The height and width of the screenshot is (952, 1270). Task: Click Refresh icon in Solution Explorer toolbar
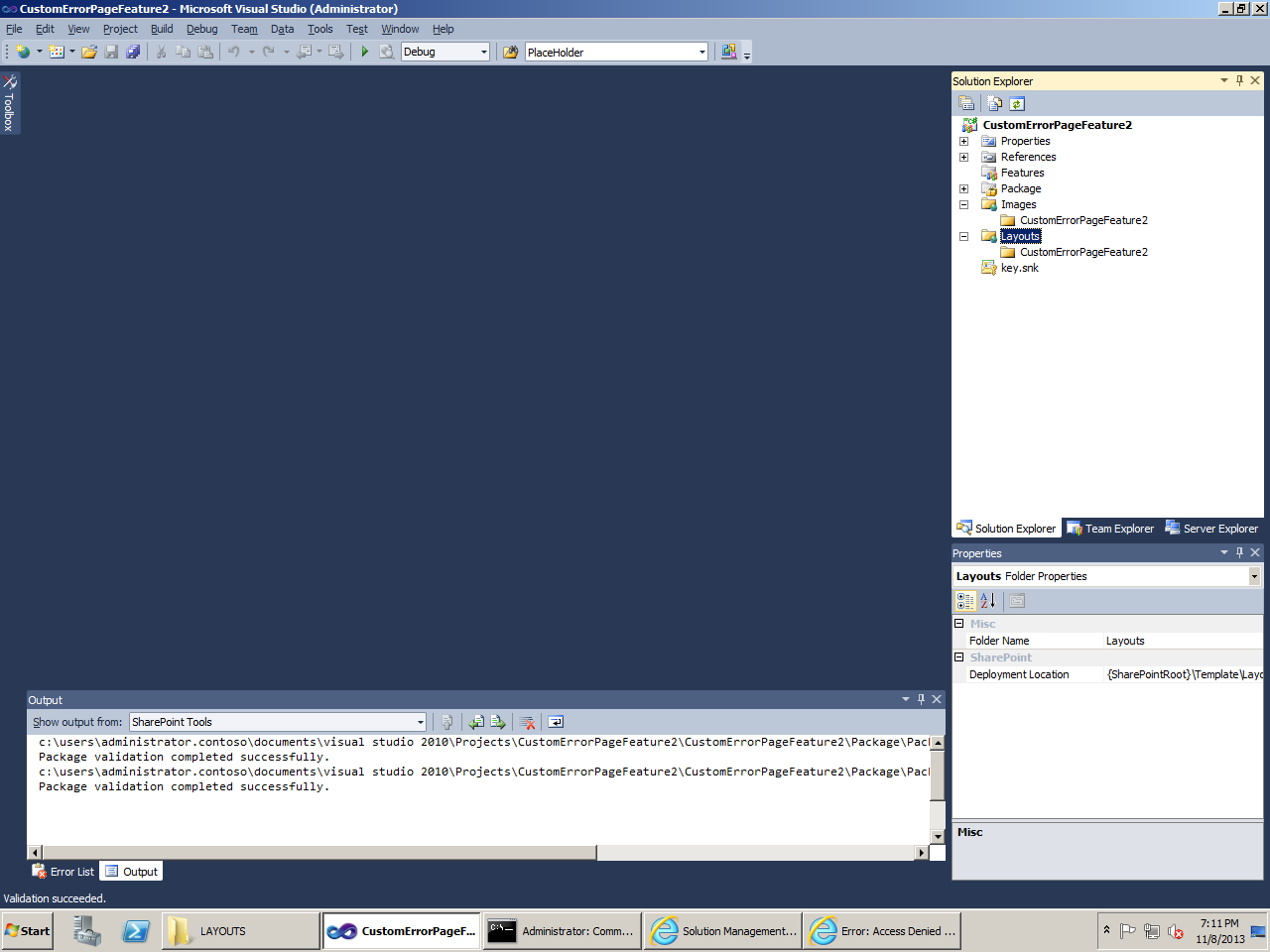coord(1017,103)
